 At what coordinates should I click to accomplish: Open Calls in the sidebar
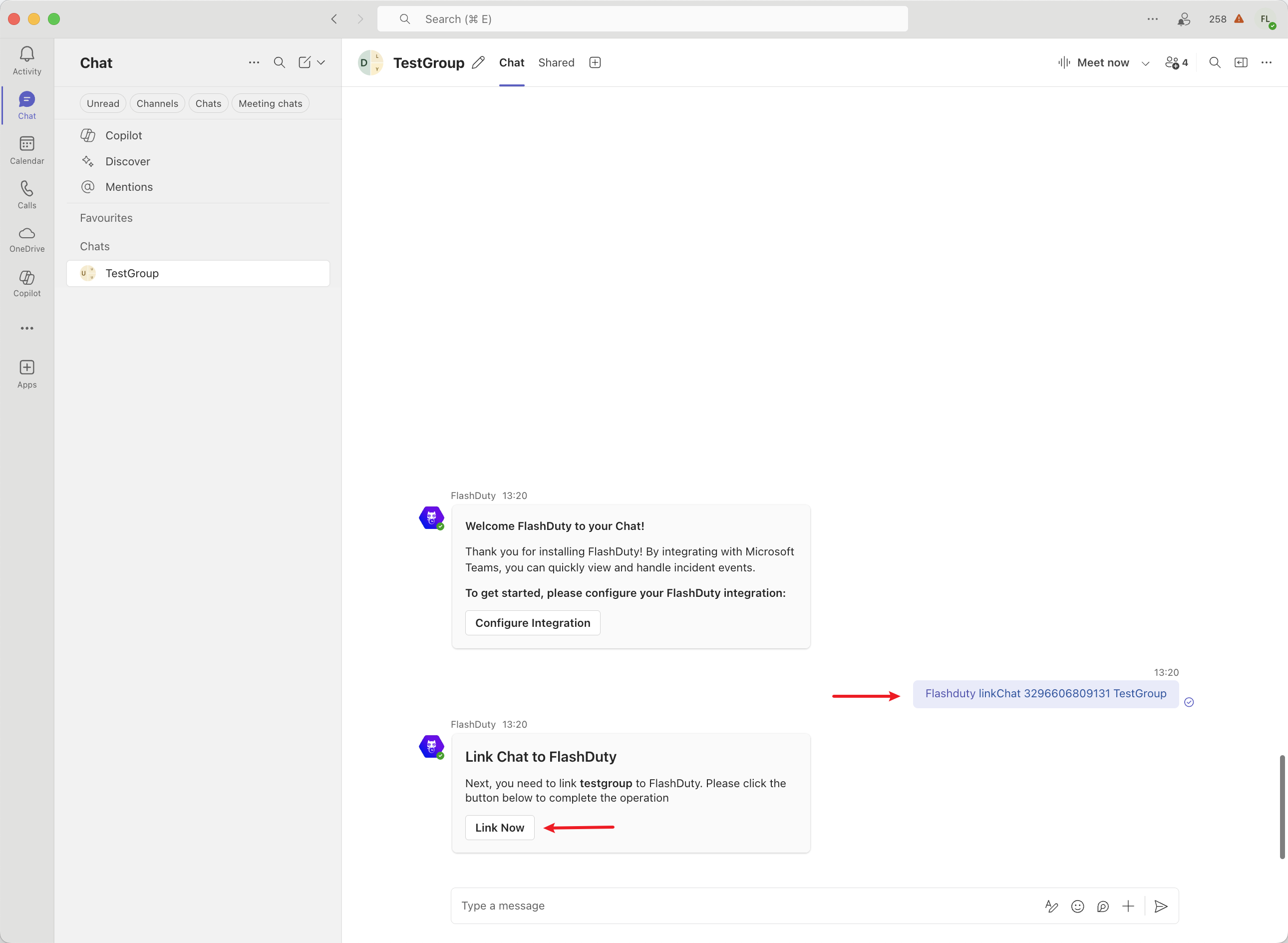[27, 195]
